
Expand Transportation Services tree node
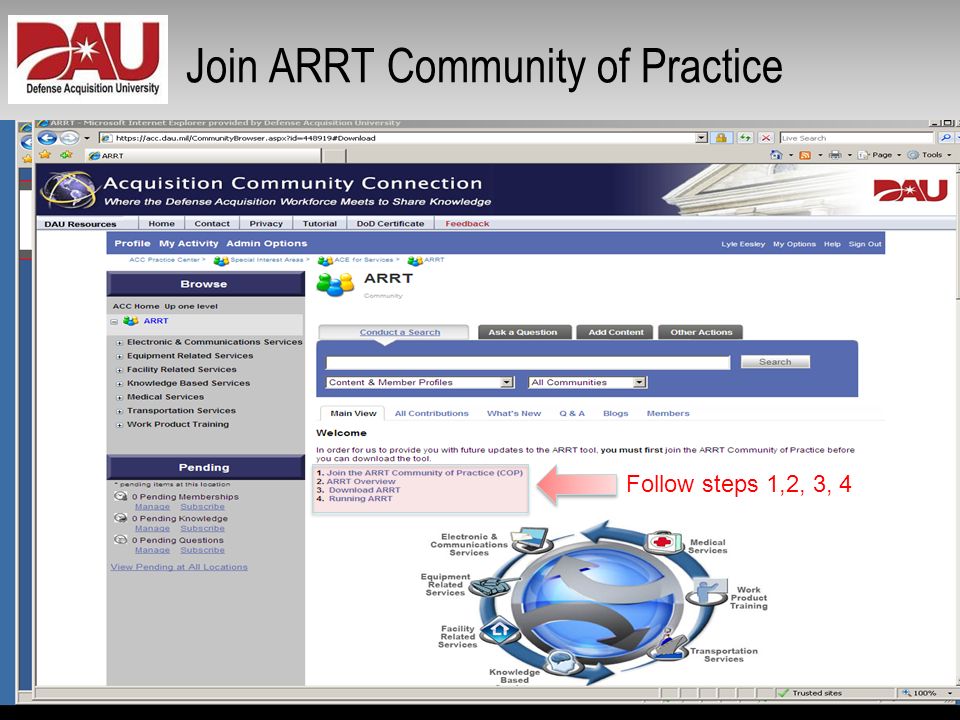click(119, 411)
